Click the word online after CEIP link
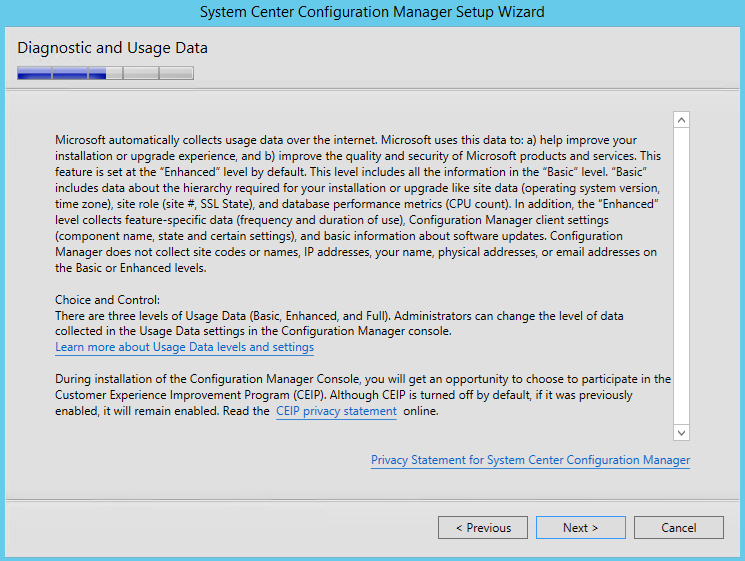 [420, 411]
